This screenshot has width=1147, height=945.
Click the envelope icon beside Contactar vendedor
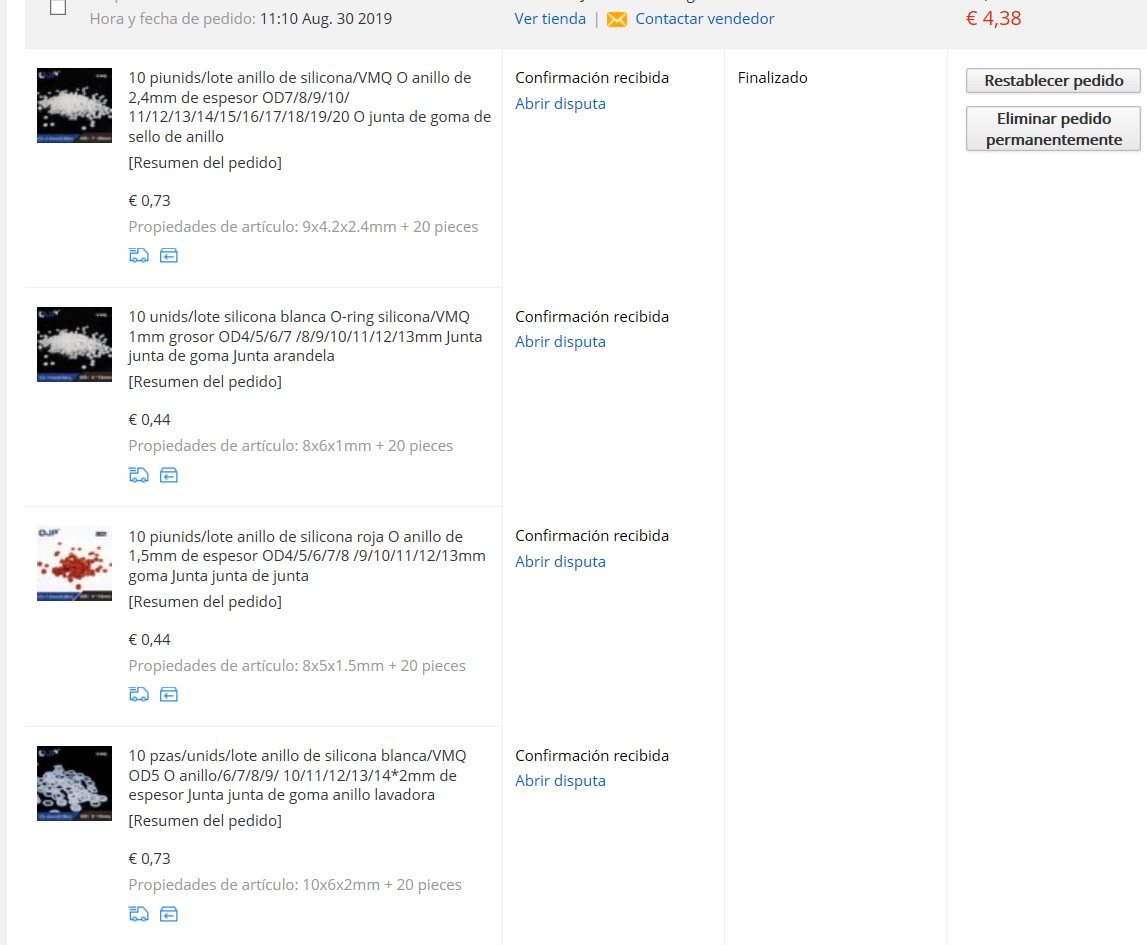click(x=617, y=19)
